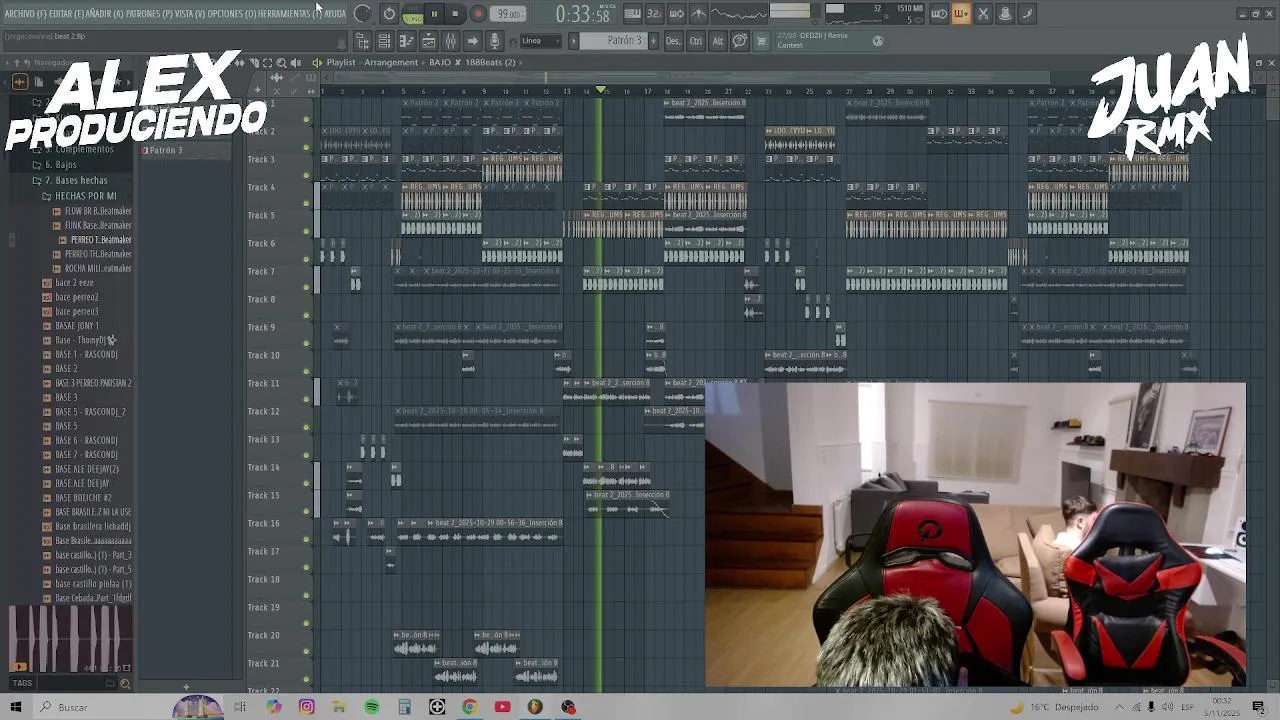Open the HERRAMIENTAS menu
The image size is (1280, 720).
pyautogui.click(x=290, y=14)
